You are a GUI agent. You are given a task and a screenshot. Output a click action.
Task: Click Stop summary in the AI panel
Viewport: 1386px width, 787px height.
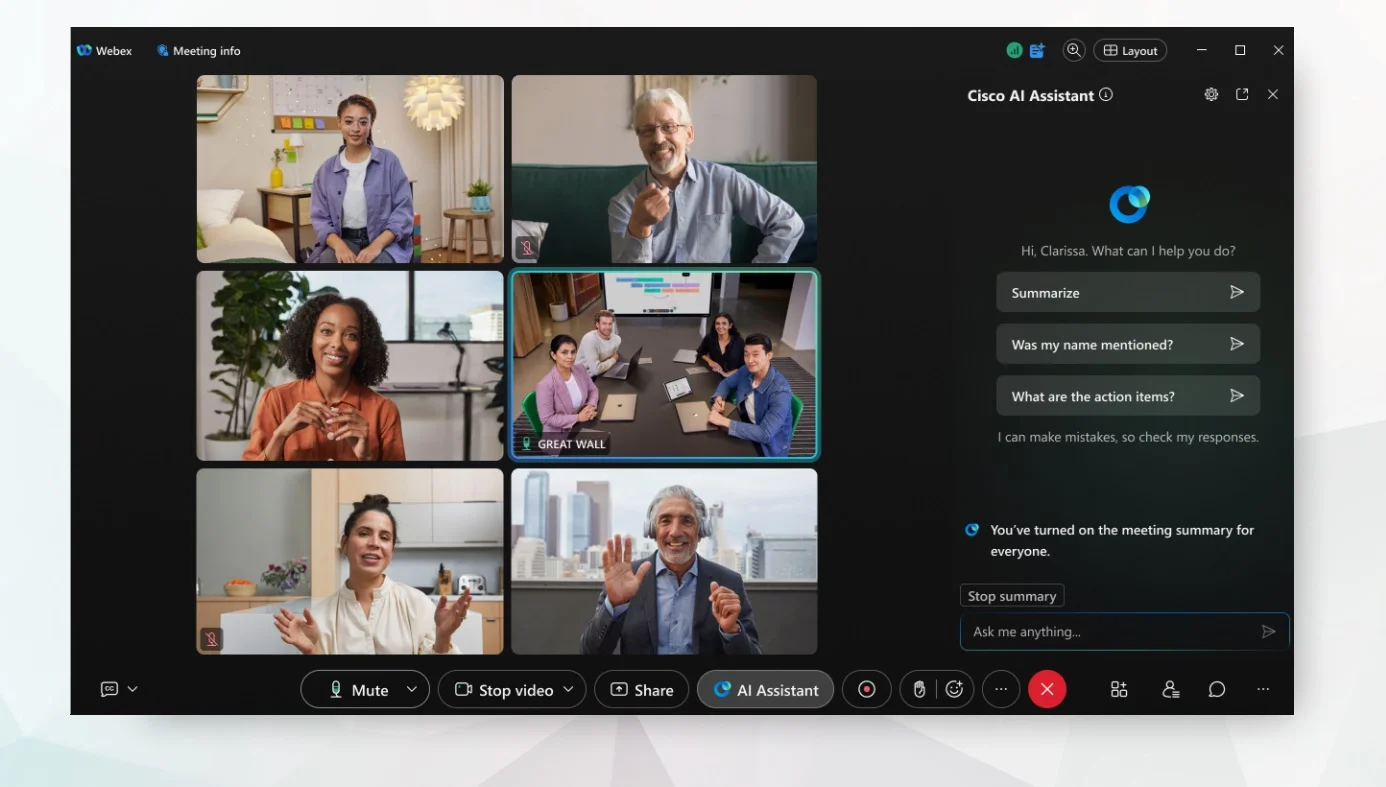tap(1011, 595)
